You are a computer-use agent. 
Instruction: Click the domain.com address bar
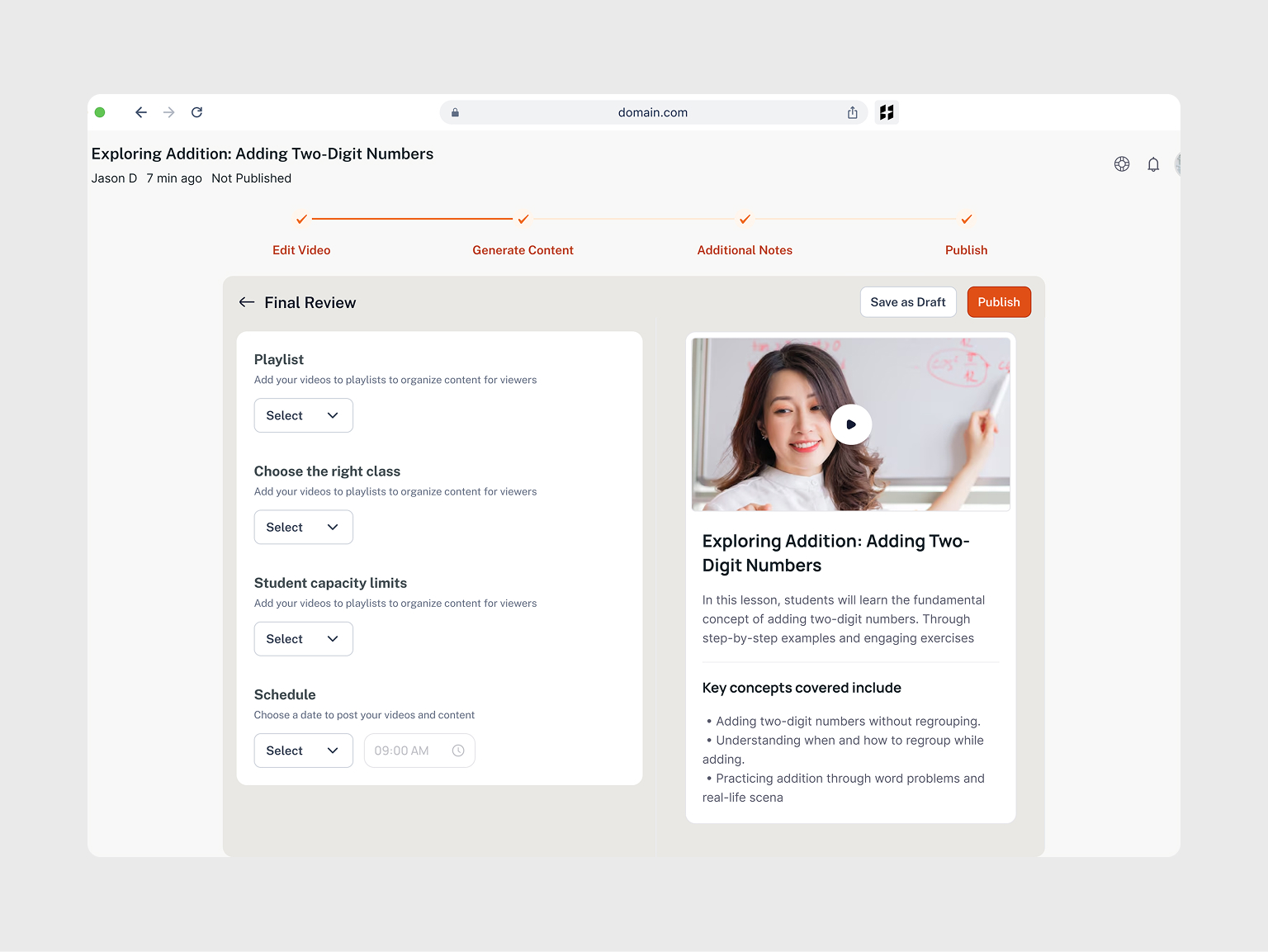tap(652, 112)
